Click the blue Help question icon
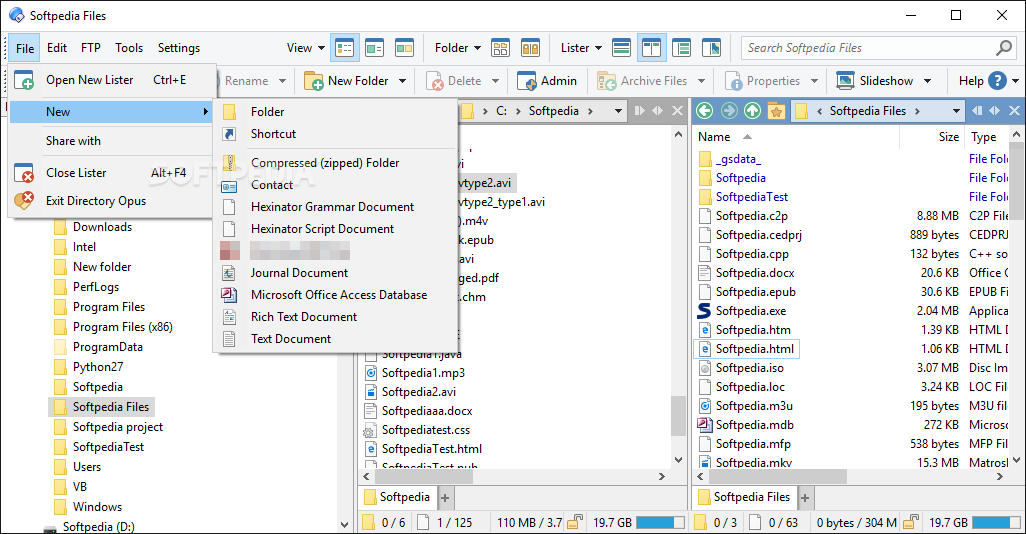 [x=997, y=80]
